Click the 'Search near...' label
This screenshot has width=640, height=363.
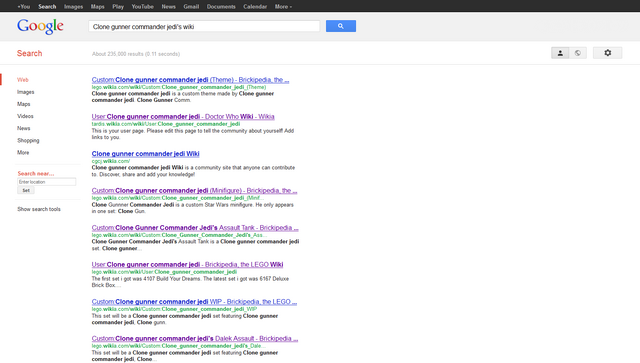(x=36, y=174)
